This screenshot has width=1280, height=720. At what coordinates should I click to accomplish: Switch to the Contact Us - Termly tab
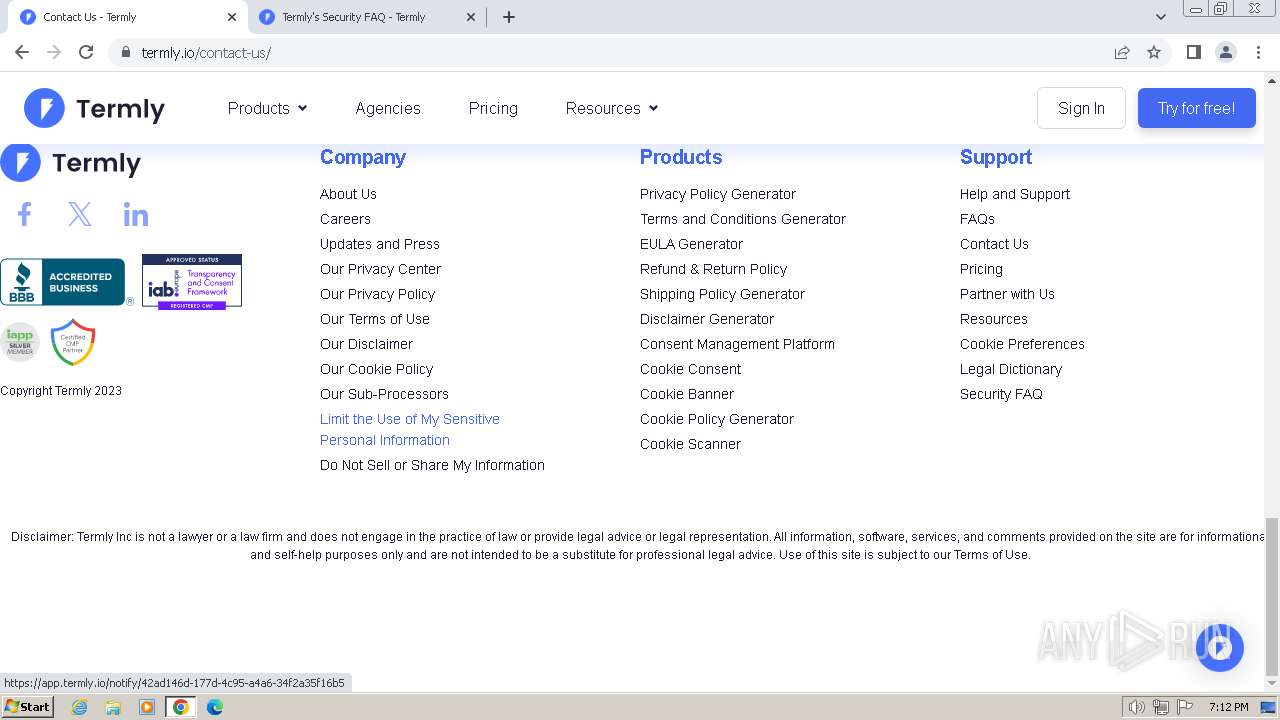point(127,17)
